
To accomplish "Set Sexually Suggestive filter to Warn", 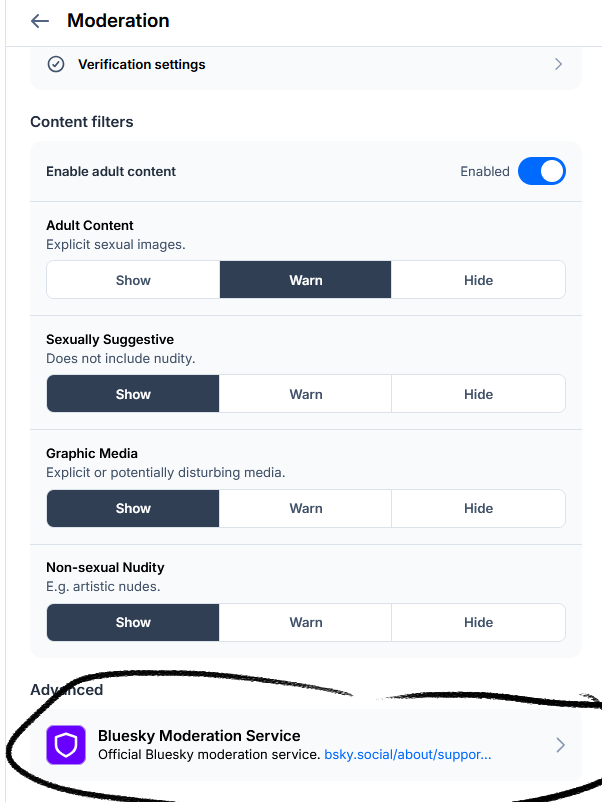I will (306, 394).
